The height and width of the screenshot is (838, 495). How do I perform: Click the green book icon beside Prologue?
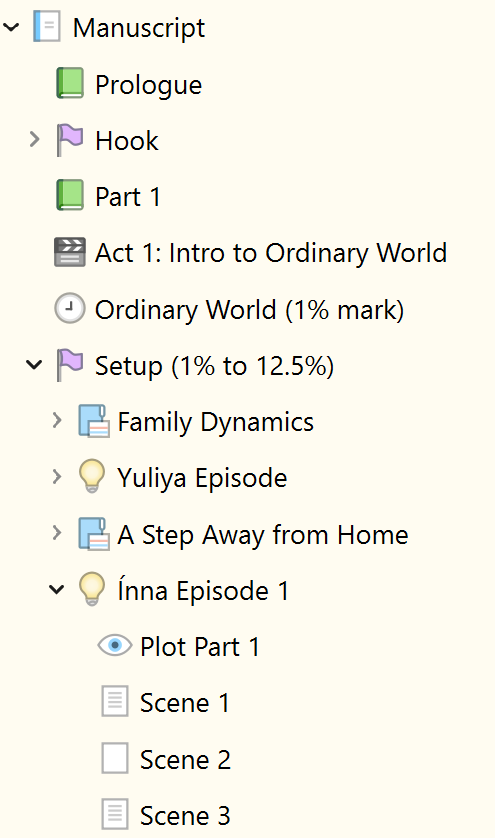point(70,83)
